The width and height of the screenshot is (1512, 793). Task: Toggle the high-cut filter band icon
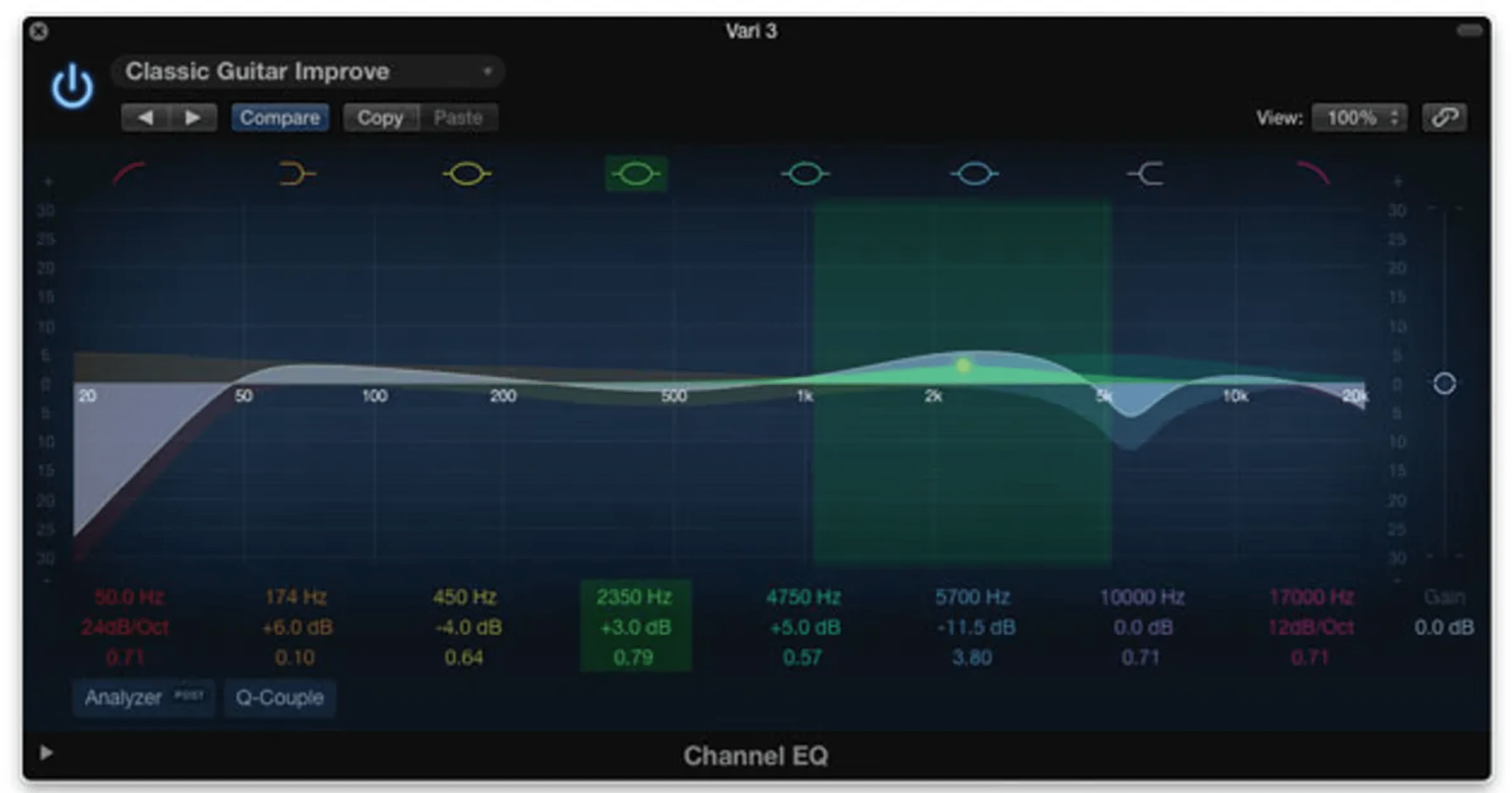pos(1312,174)
